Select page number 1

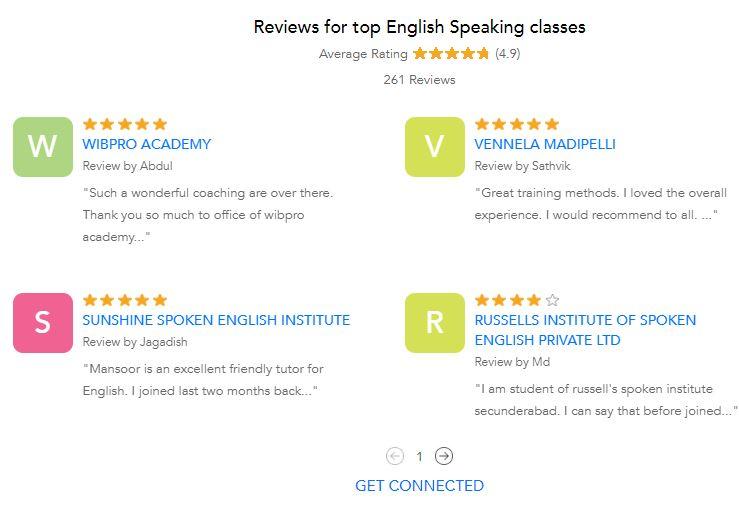point(419,456)
